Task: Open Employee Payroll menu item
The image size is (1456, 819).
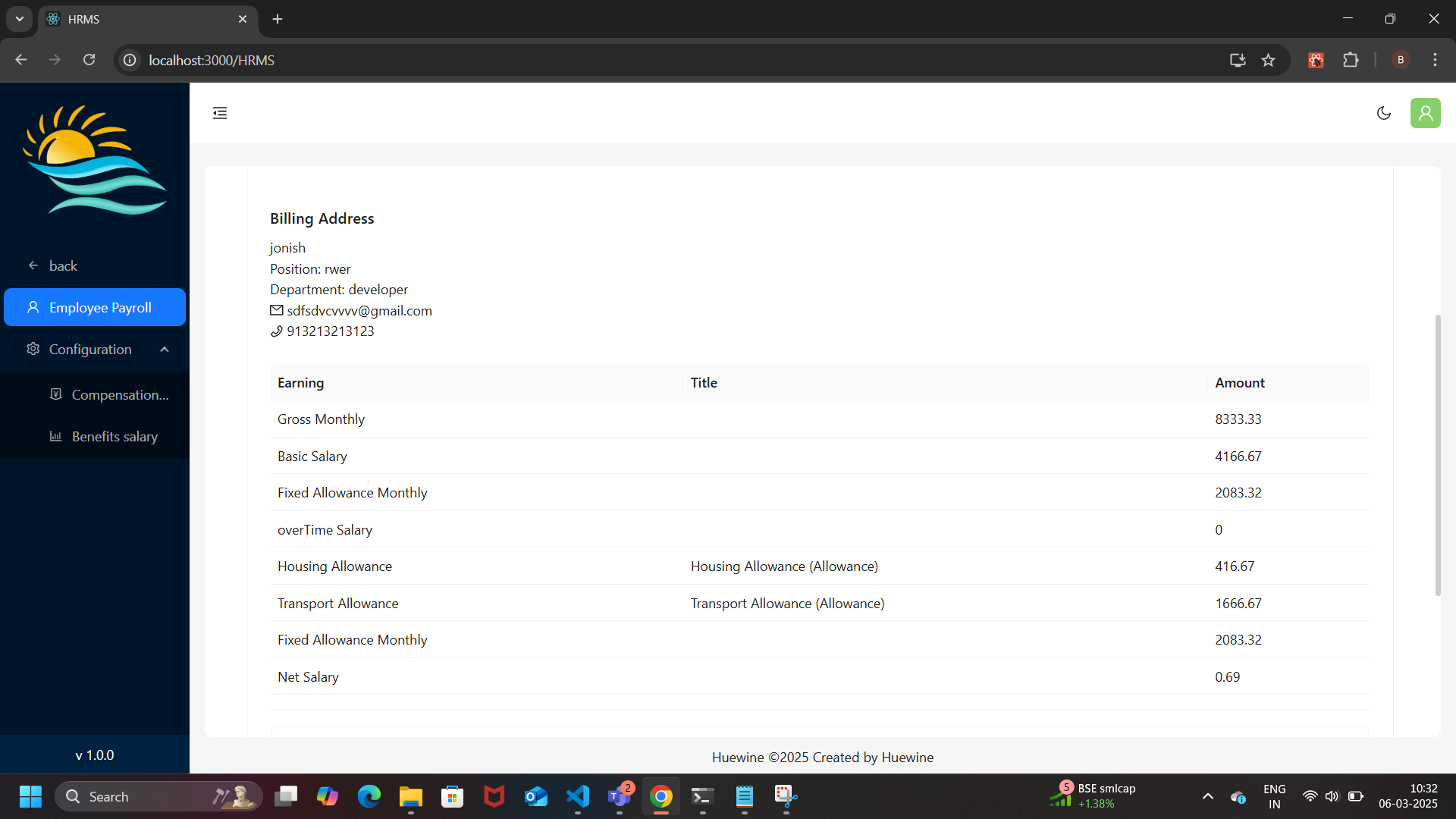Action: [95, 307]
